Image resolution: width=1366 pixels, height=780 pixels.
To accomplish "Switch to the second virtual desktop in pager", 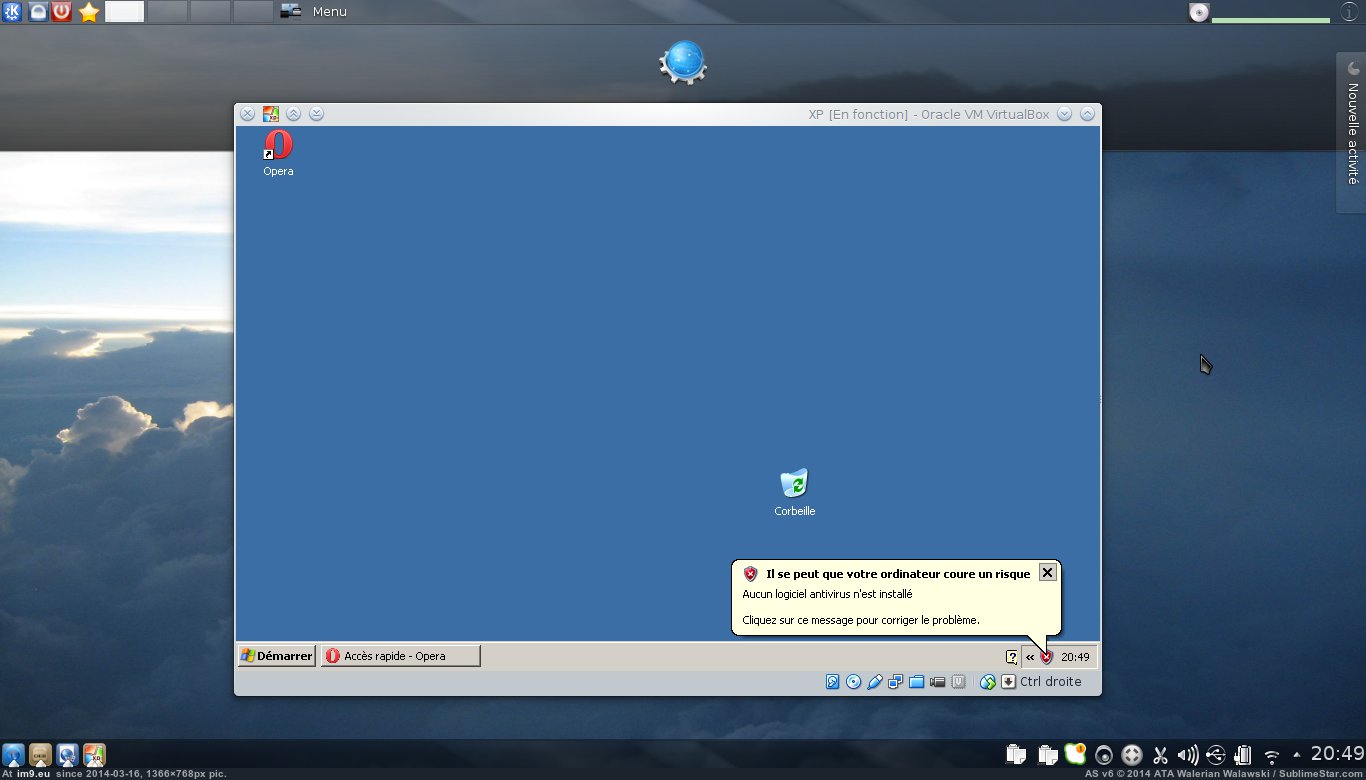I will (168, 12).
